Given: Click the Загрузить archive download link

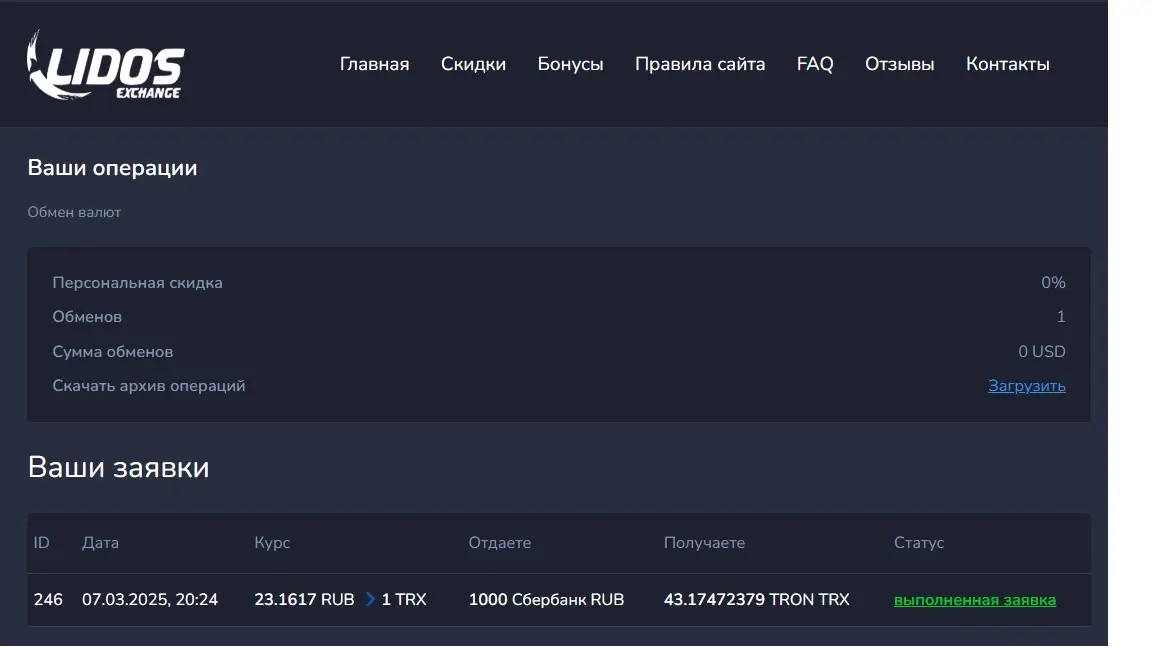Looking at the screenshot, I should tap(1026, 386).
